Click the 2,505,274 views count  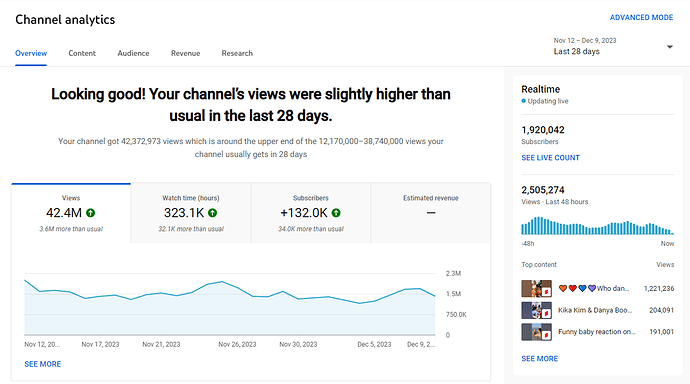(543, 190)
